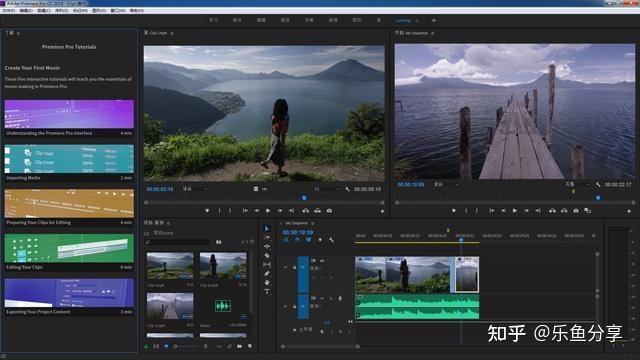This screenshot has height=360, width=640.
Task: Toggle lock on video track V1
Action: (294, 267)
